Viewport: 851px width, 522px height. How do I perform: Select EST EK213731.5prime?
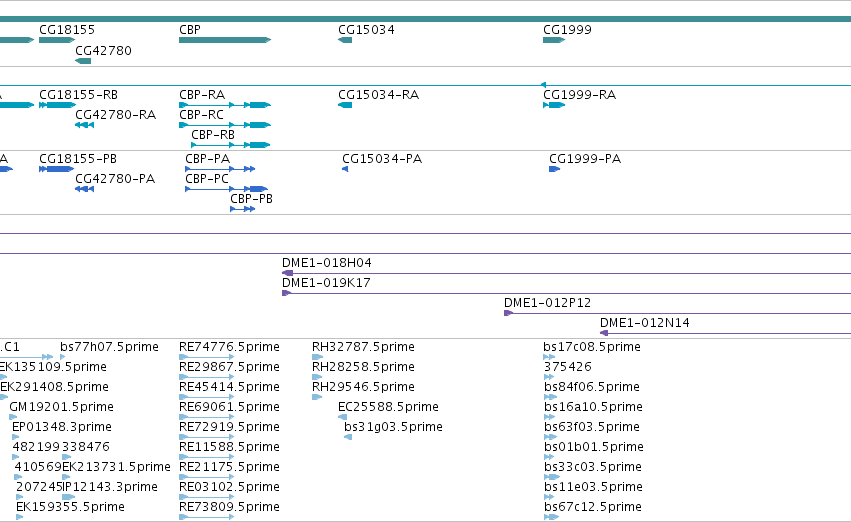[x=116, y=467]
